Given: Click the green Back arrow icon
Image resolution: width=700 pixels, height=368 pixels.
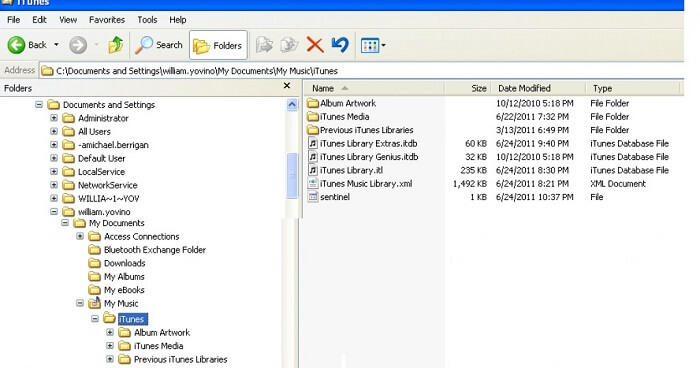Looking at the screenshot, I should (x=17, y=45).
